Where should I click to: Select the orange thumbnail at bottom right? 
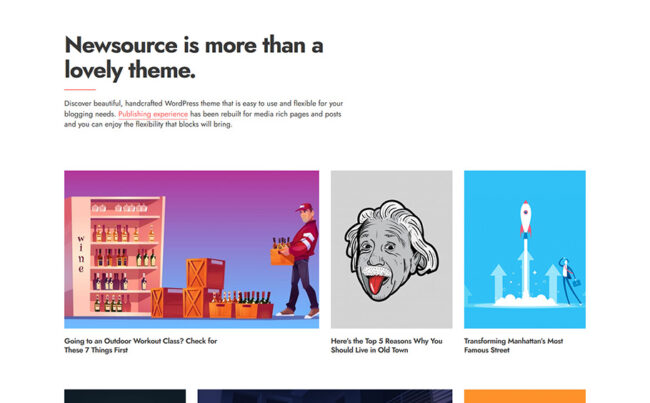[524, 396]
